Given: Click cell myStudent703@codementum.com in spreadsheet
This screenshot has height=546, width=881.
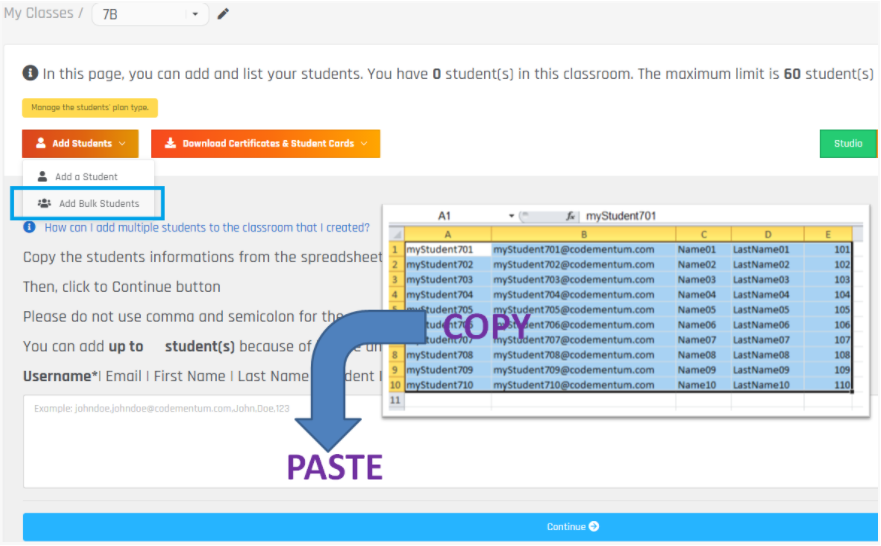Looking at the screenshot, I should (583, 280).
